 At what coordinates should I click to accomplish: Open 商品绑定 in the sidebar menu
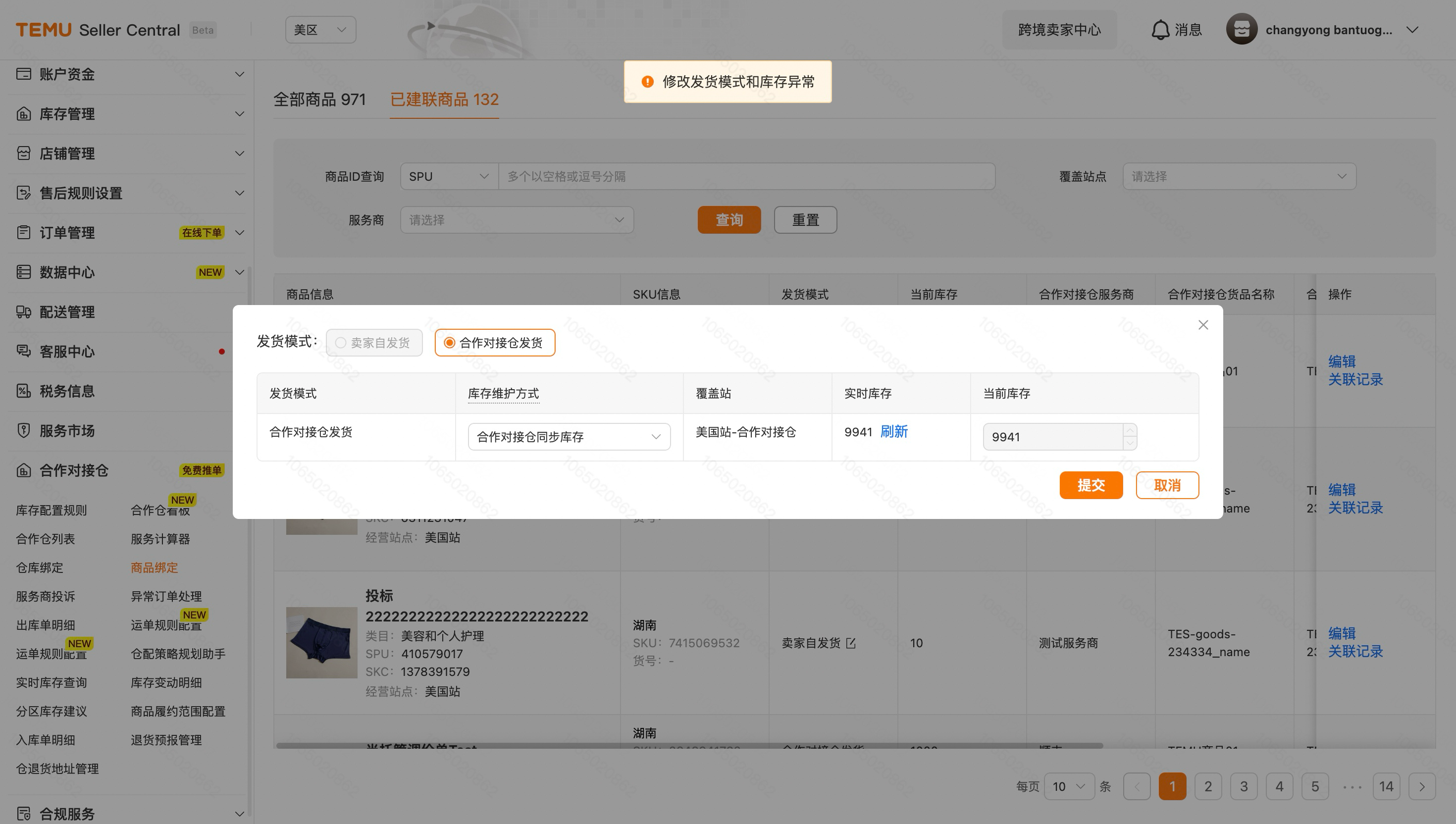(154, 567)
